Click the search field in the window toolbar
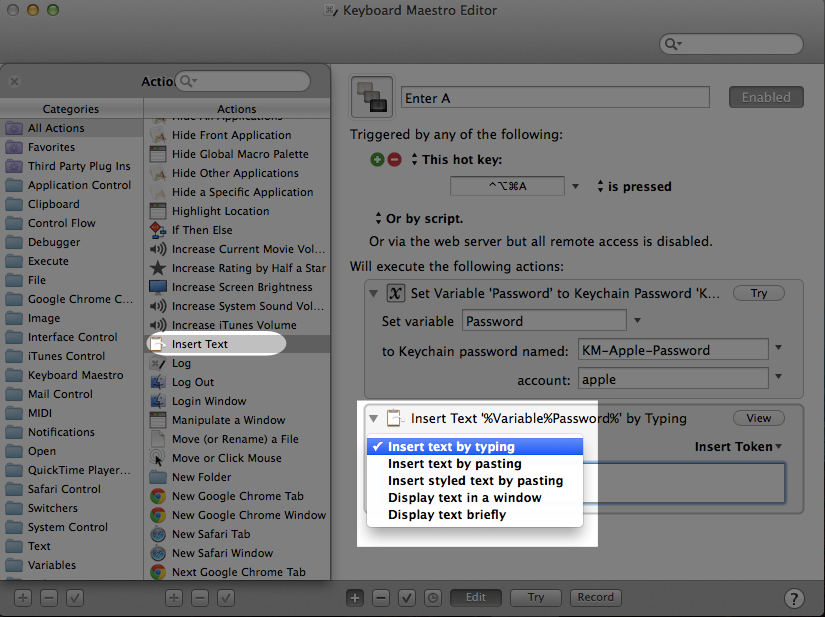825x617 pixels. point(731,44)
